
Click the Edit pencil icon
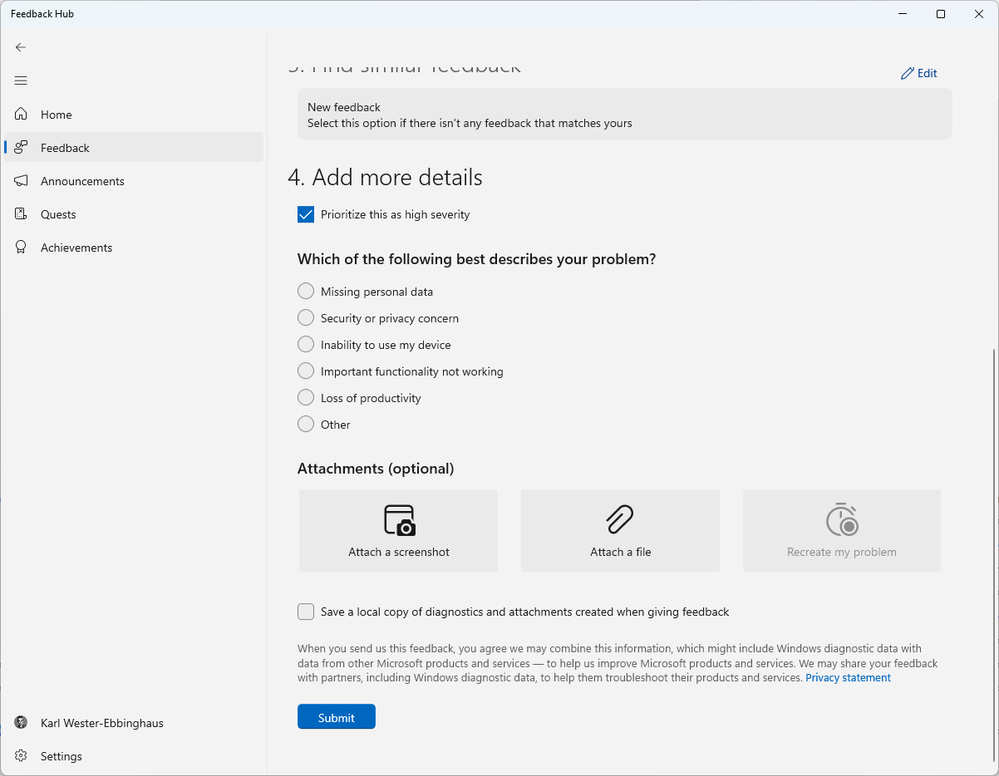[x=907, y=73]
